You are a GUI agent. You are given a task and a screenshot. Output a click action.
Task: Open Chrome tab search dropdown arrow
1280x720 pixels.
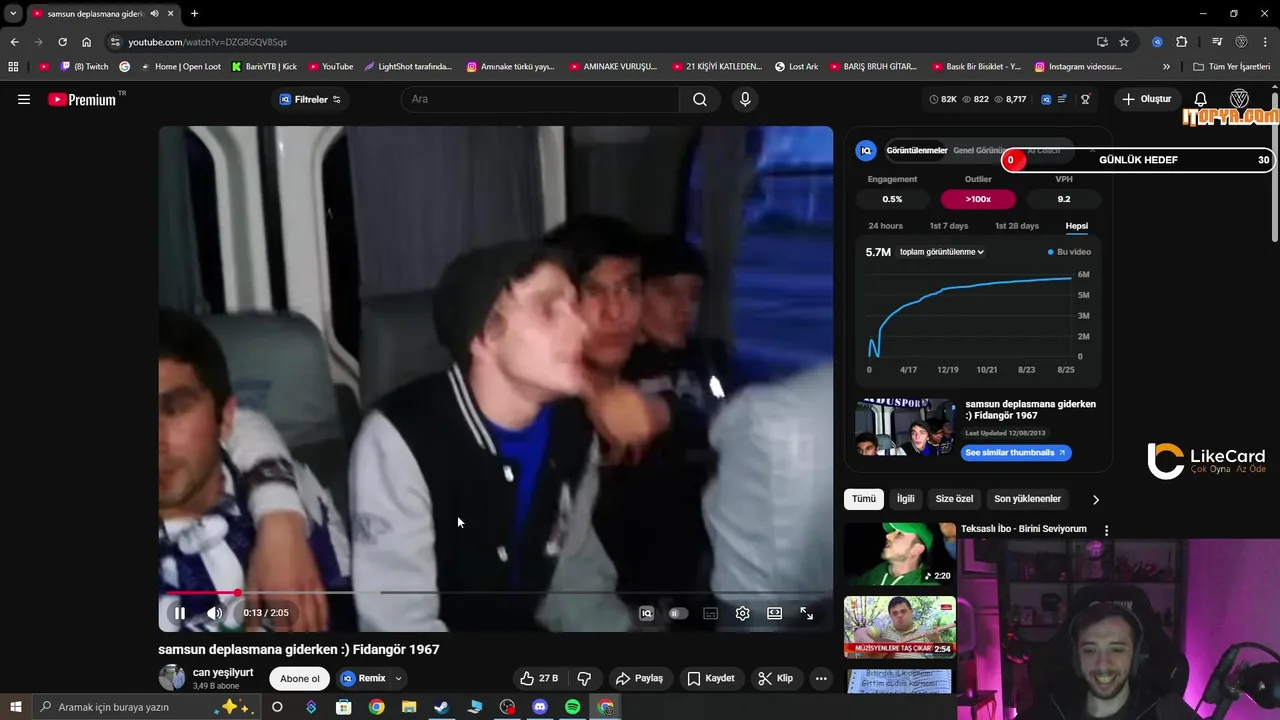[13, 14]
